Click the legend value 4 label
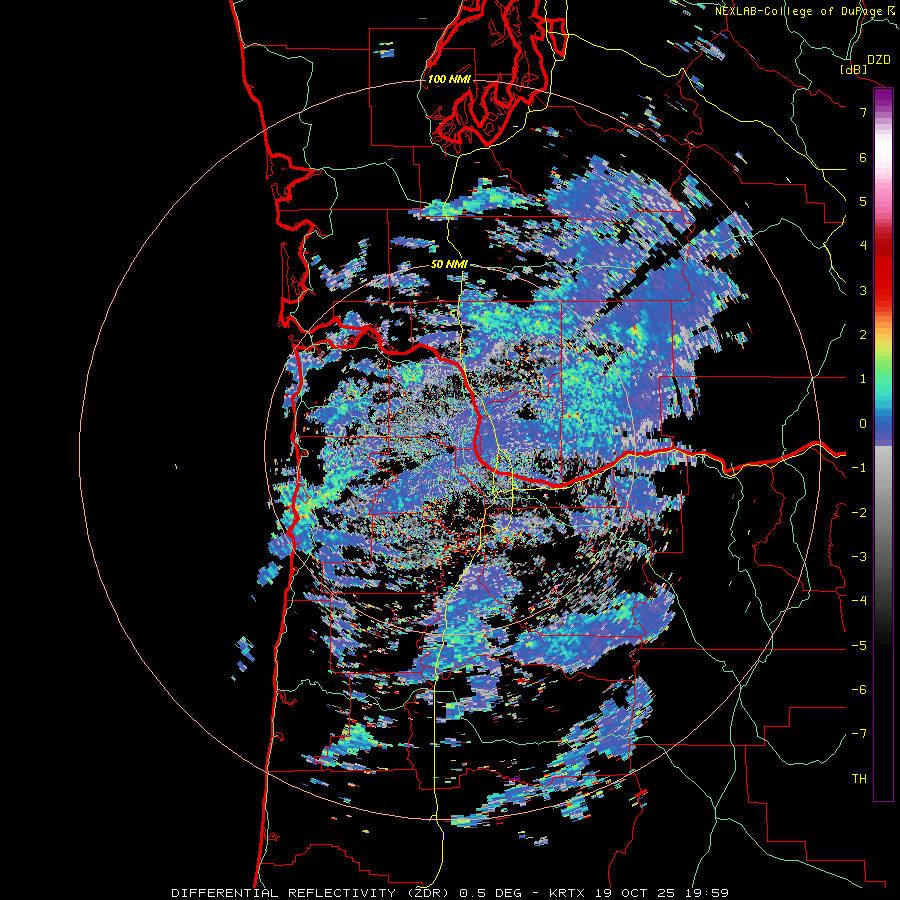Viewport: 900px width, 900px height. pos(863,246)
